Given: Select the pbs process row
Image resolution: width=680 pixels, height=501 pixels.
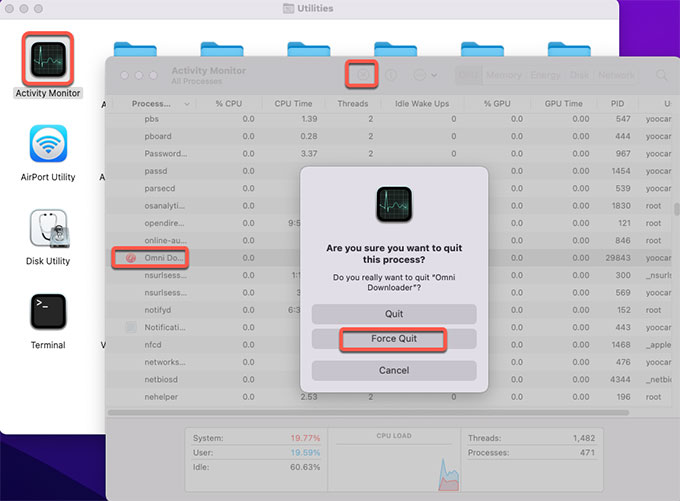Looking at the screenshot, I should (x=390, y=119).
